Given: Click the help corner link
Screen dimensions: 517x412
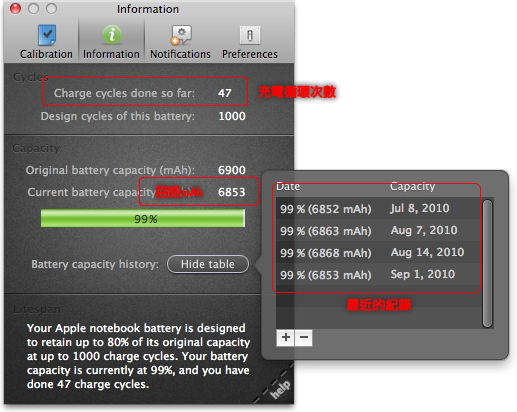Looking at the screenshot, I should (x=279, y=389).
